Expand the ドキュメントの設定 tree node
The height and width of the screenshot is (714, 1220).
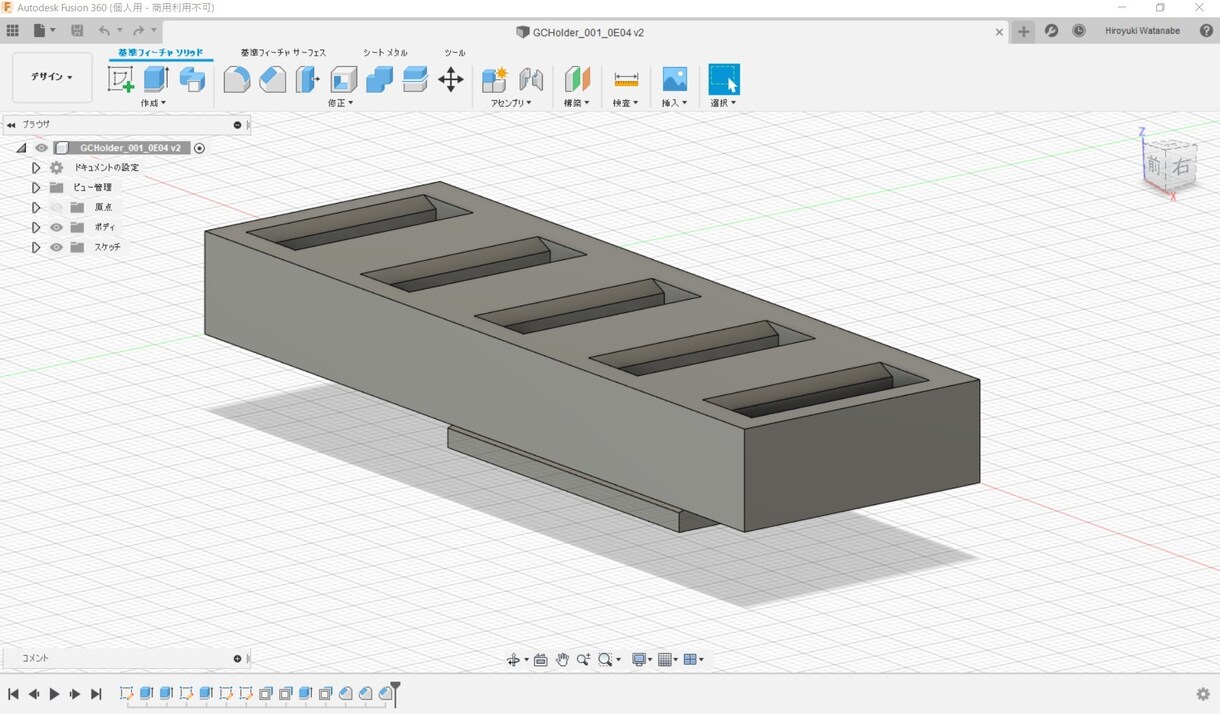coord(36,168)
